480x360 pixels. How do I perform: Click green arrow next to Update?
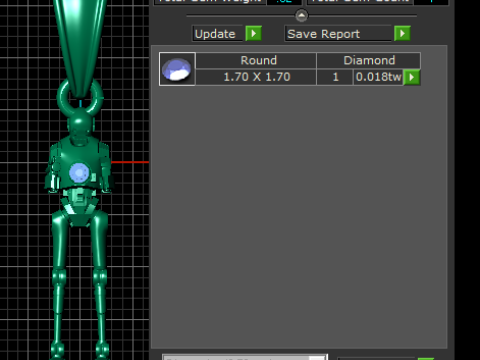[253, 34]
